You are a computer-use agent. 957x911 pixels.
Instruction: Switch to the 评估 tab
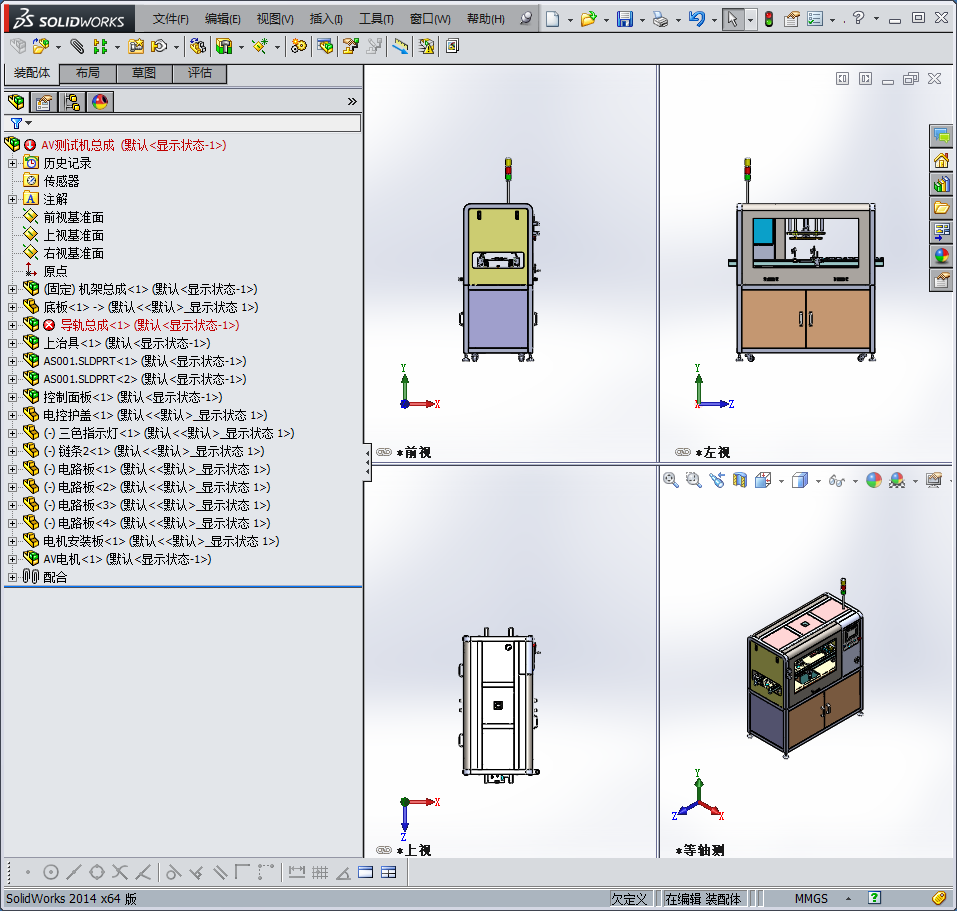coord(200,73)
